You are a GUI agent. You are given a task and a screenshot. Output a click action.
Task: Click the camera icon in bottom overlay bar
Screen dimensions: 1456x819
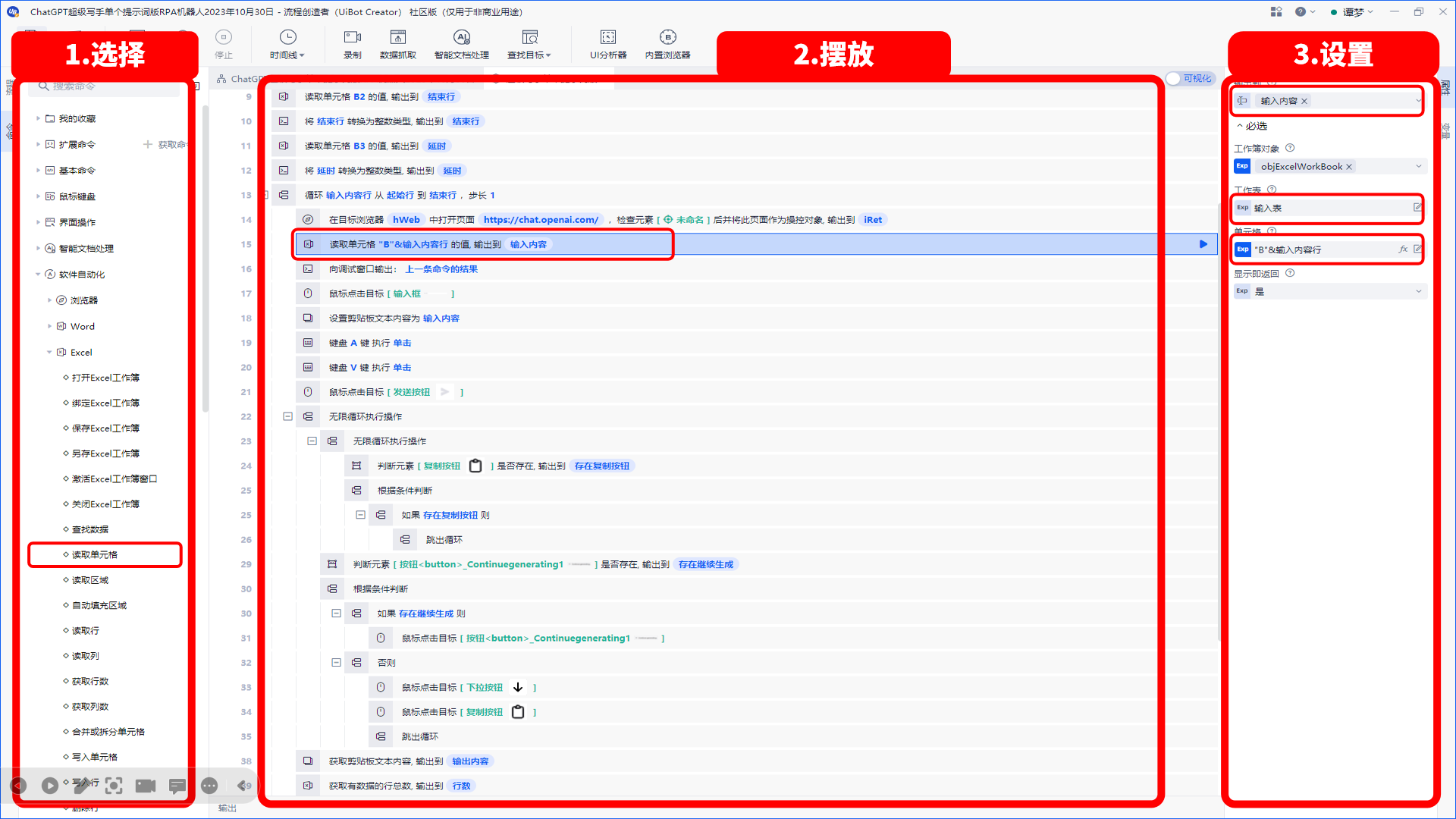[146, 786]
